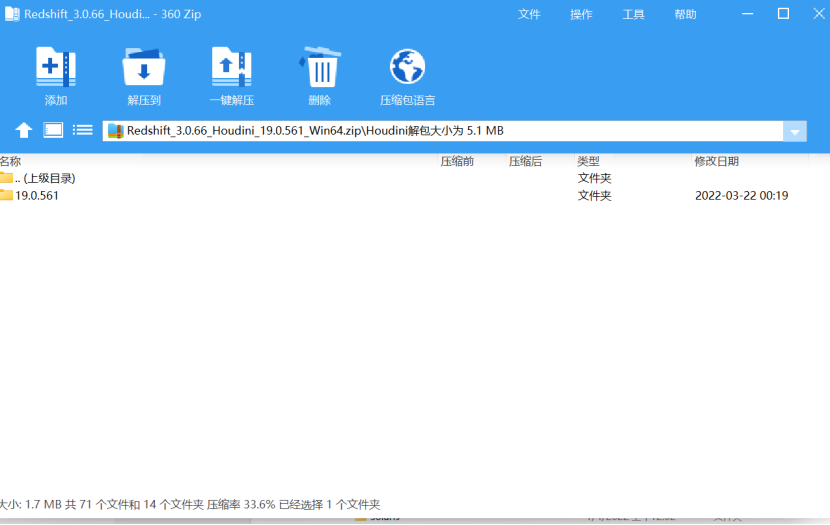This screenshot has width=830, height=525.
Task: Click the Add (添加) archive icon
Action: click(56, 67)
